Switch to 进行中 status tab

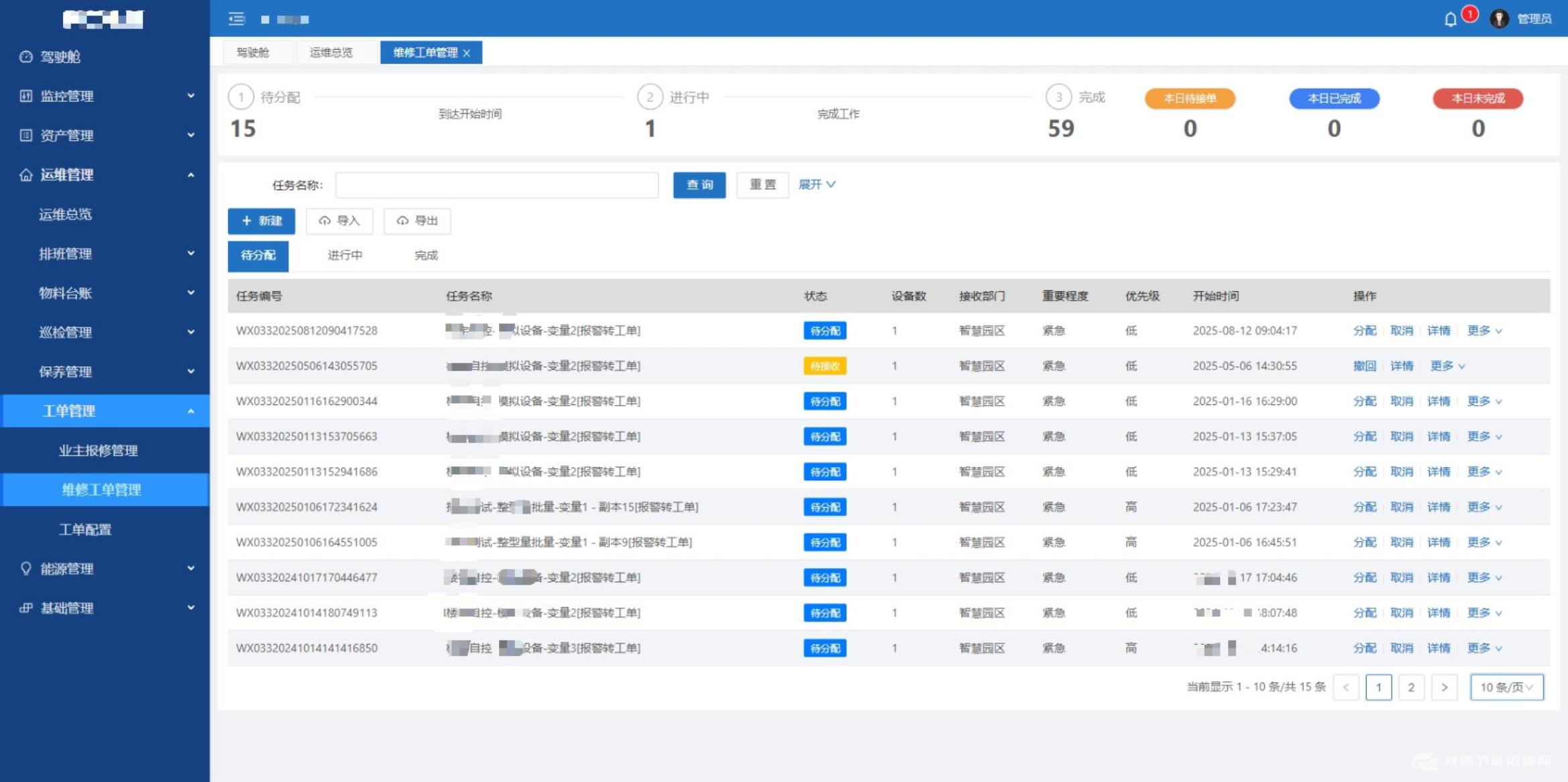click(x=345, y=256)
